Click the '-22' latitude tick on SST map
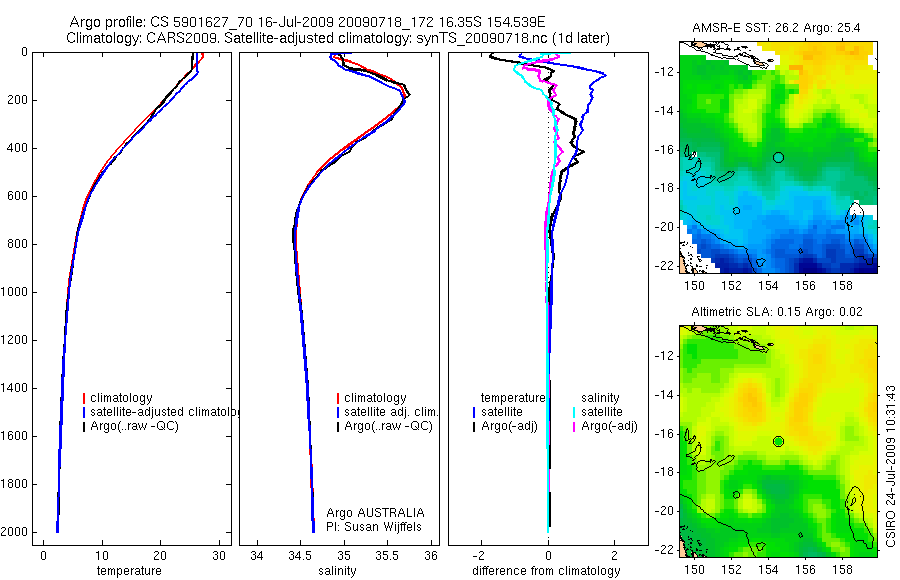 point(664,265)
